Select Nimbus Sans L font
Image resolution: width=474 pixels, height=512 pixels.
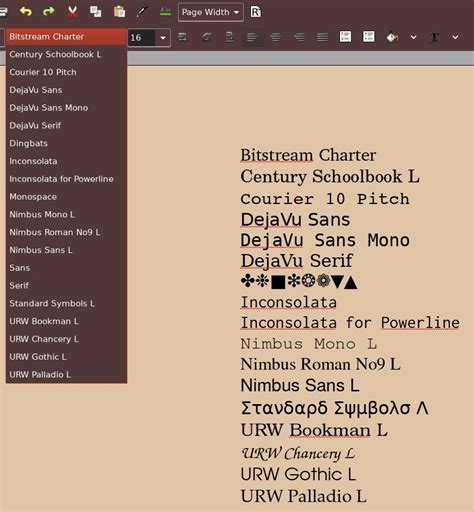(x=66, y=250)
